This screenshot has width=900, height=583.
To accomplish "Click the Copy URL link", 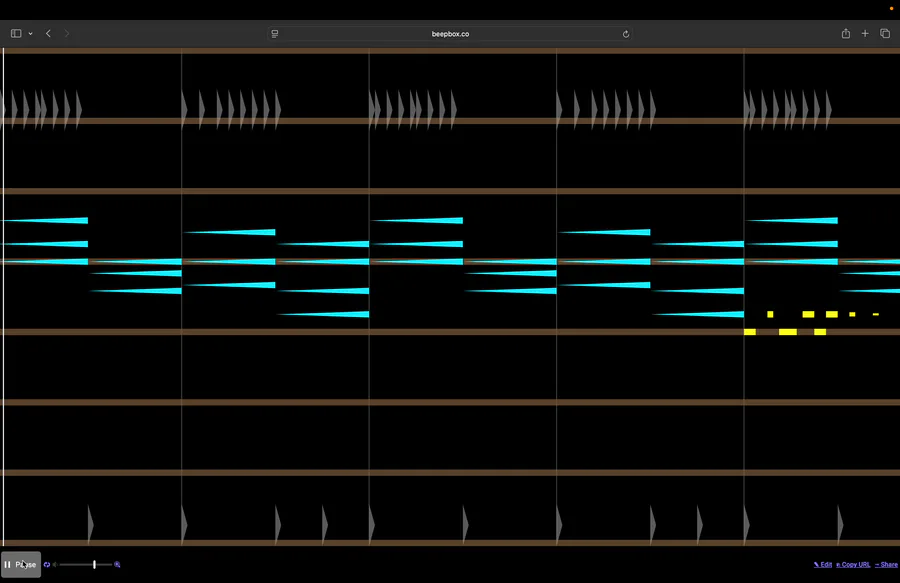I will point(853,565).
